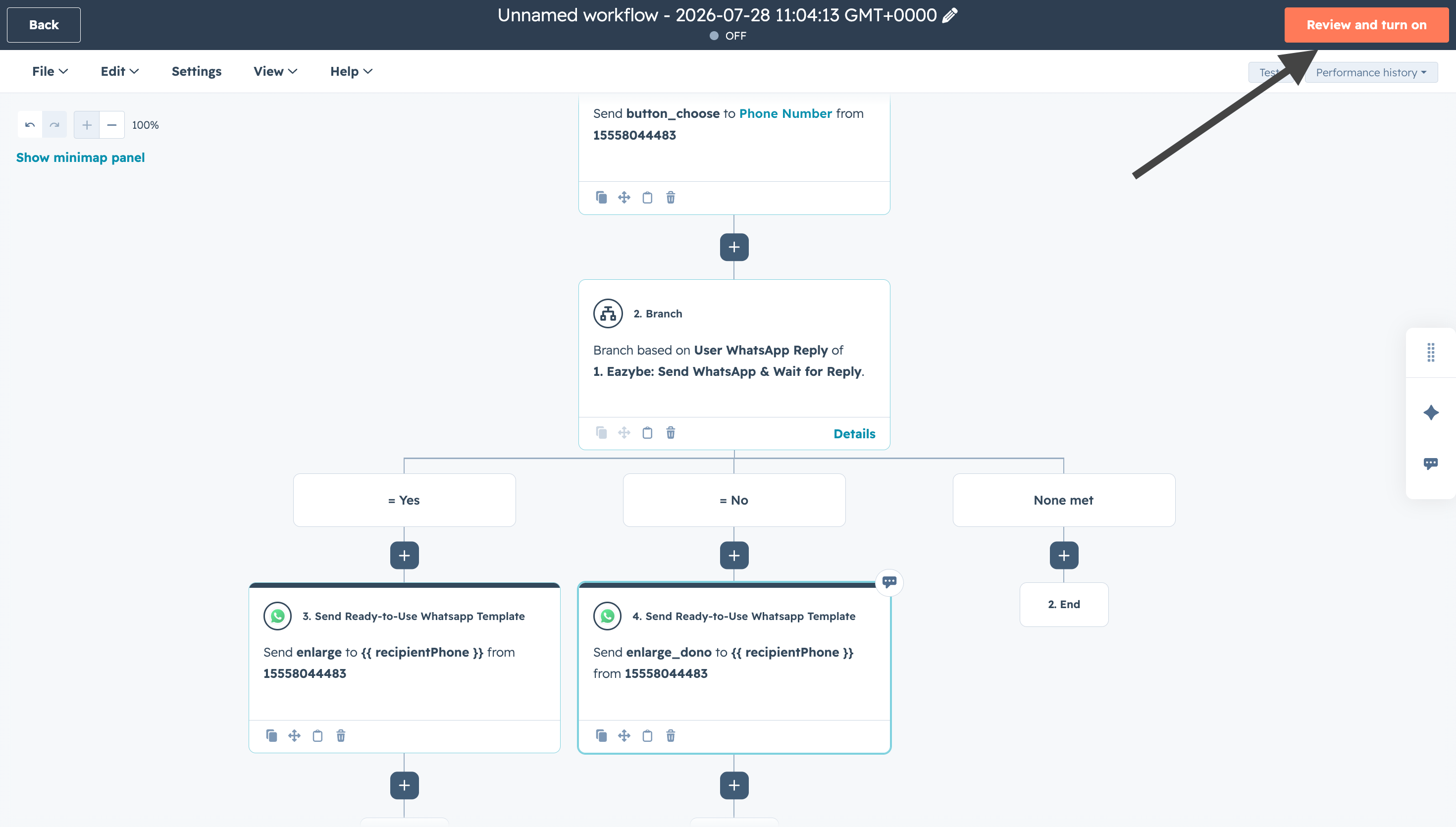The width and height of the screenshot is (1456, 827).
Task: Delete the button_choose send action card
Action: pos(671,198)
